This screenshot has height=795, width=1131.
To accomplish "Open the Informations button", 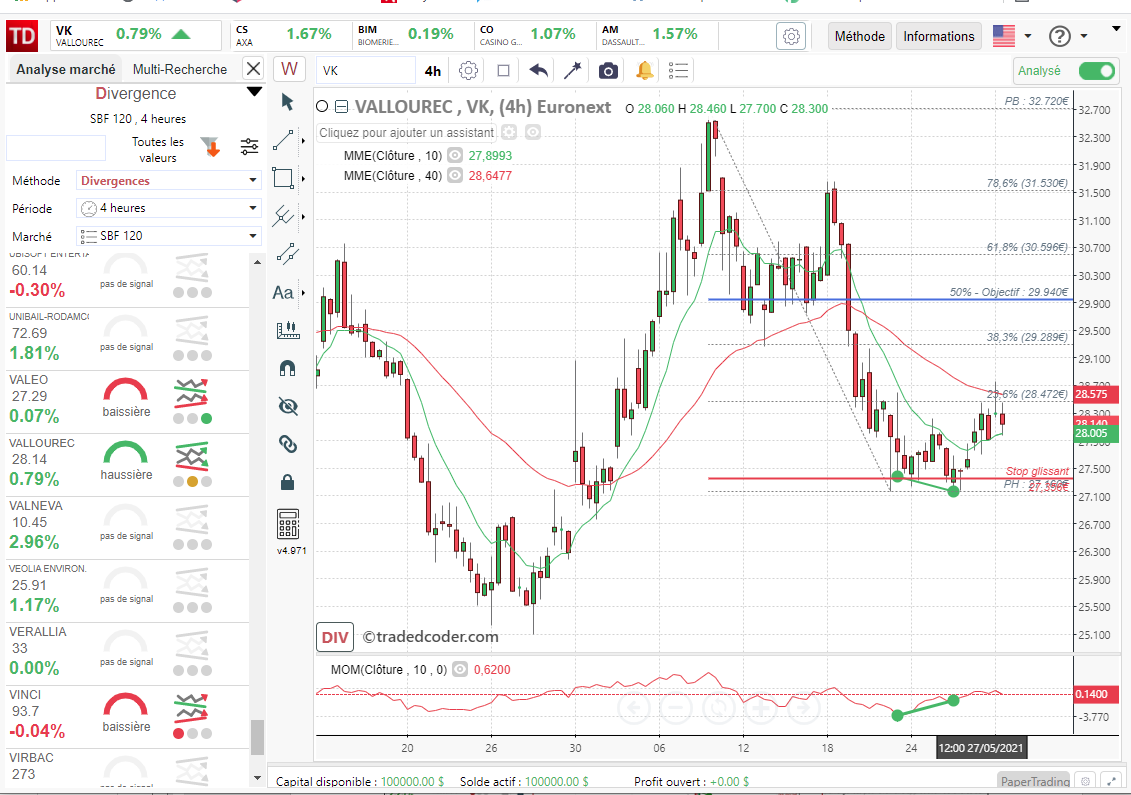I will [938, 36].
